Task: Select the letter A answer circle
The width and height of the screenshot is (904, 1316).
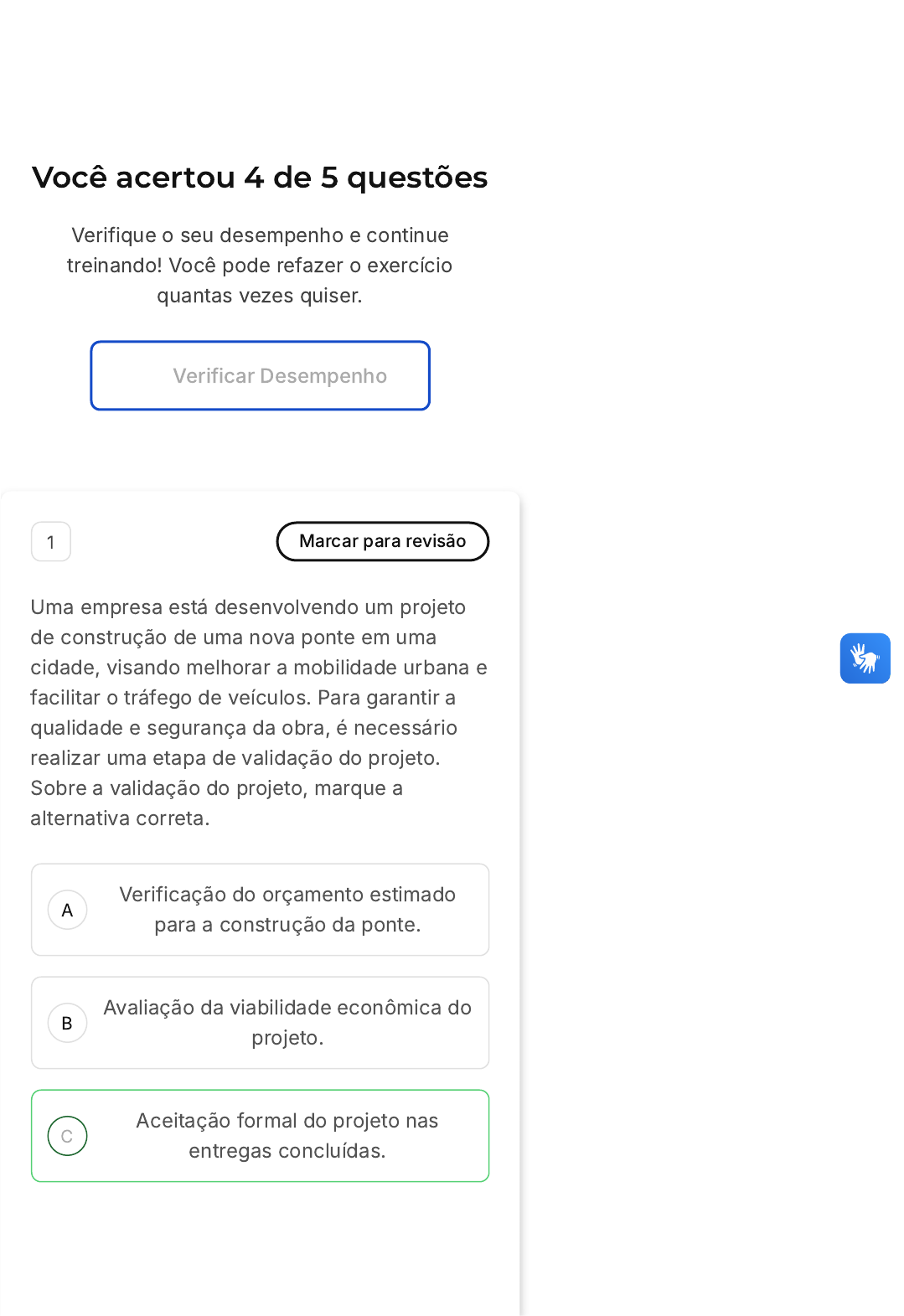Action: tap(68, 910)
